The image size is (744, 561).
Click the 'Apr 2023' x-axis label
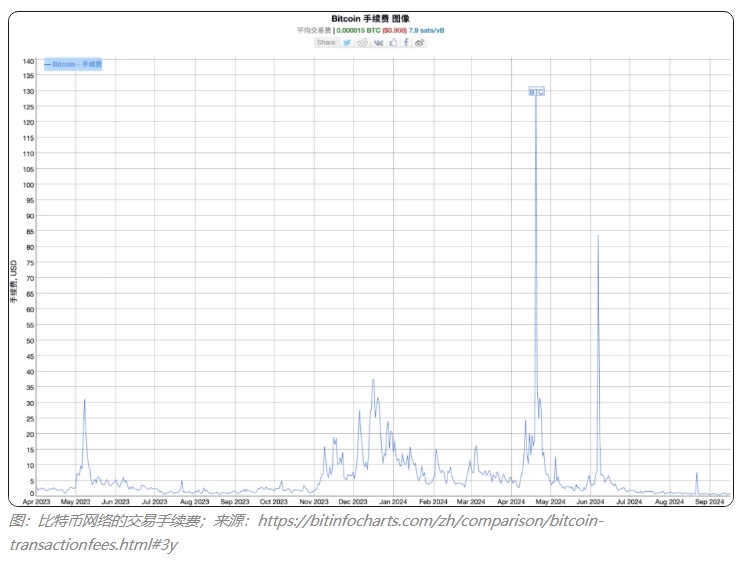click(x=37, y=501)
